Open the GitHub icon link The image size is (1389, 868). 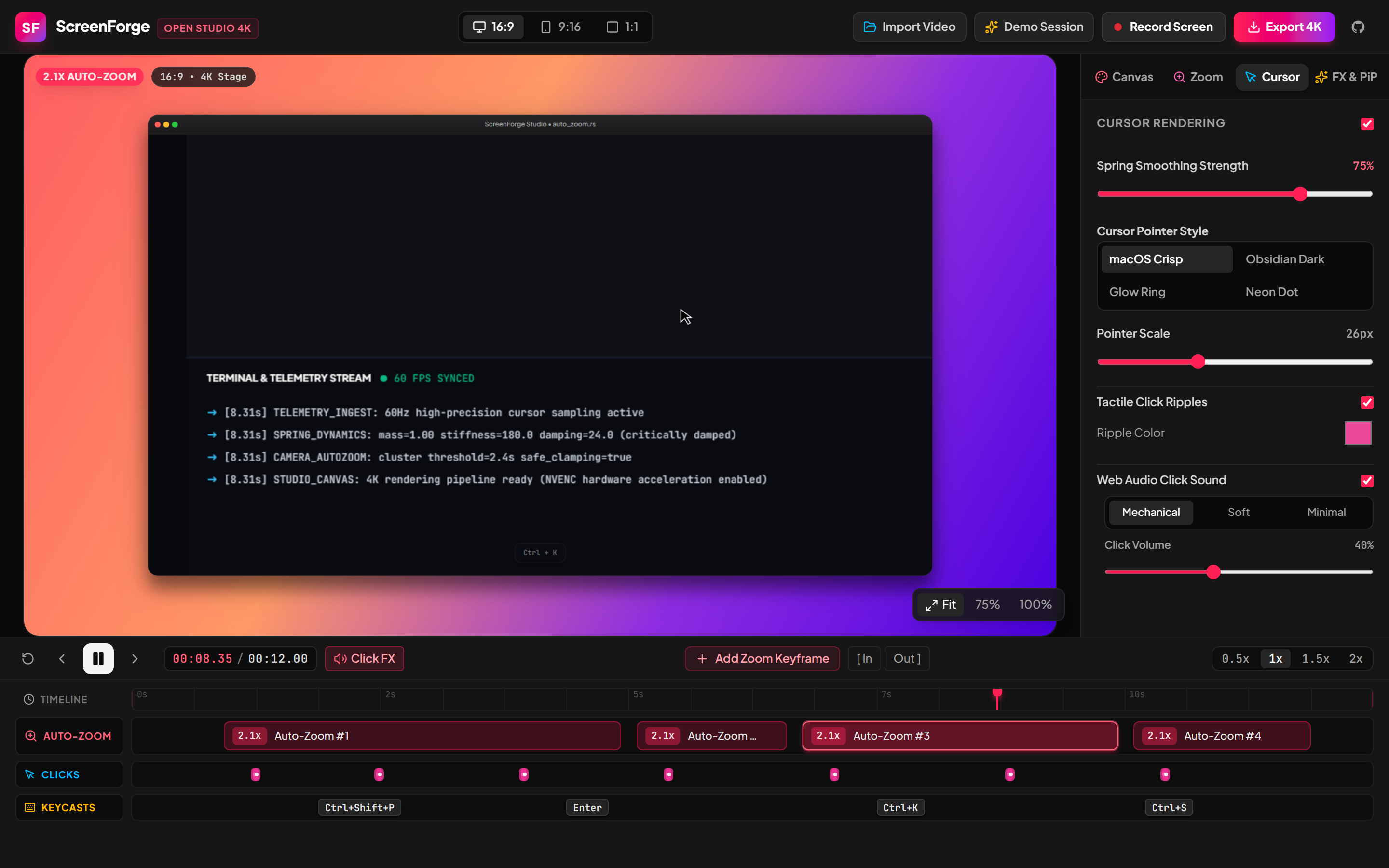pos(1358,27)
